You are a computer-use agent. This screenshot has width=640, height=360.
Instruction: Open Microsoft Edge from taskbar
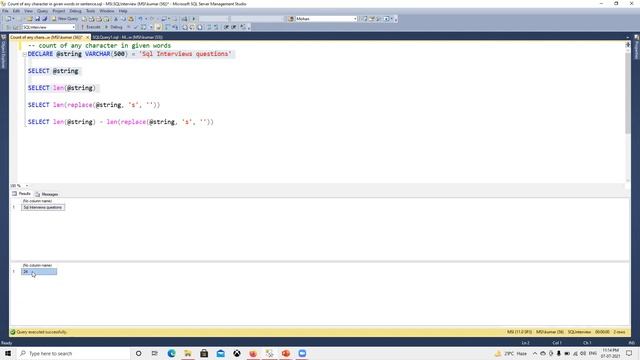(171, 353)
